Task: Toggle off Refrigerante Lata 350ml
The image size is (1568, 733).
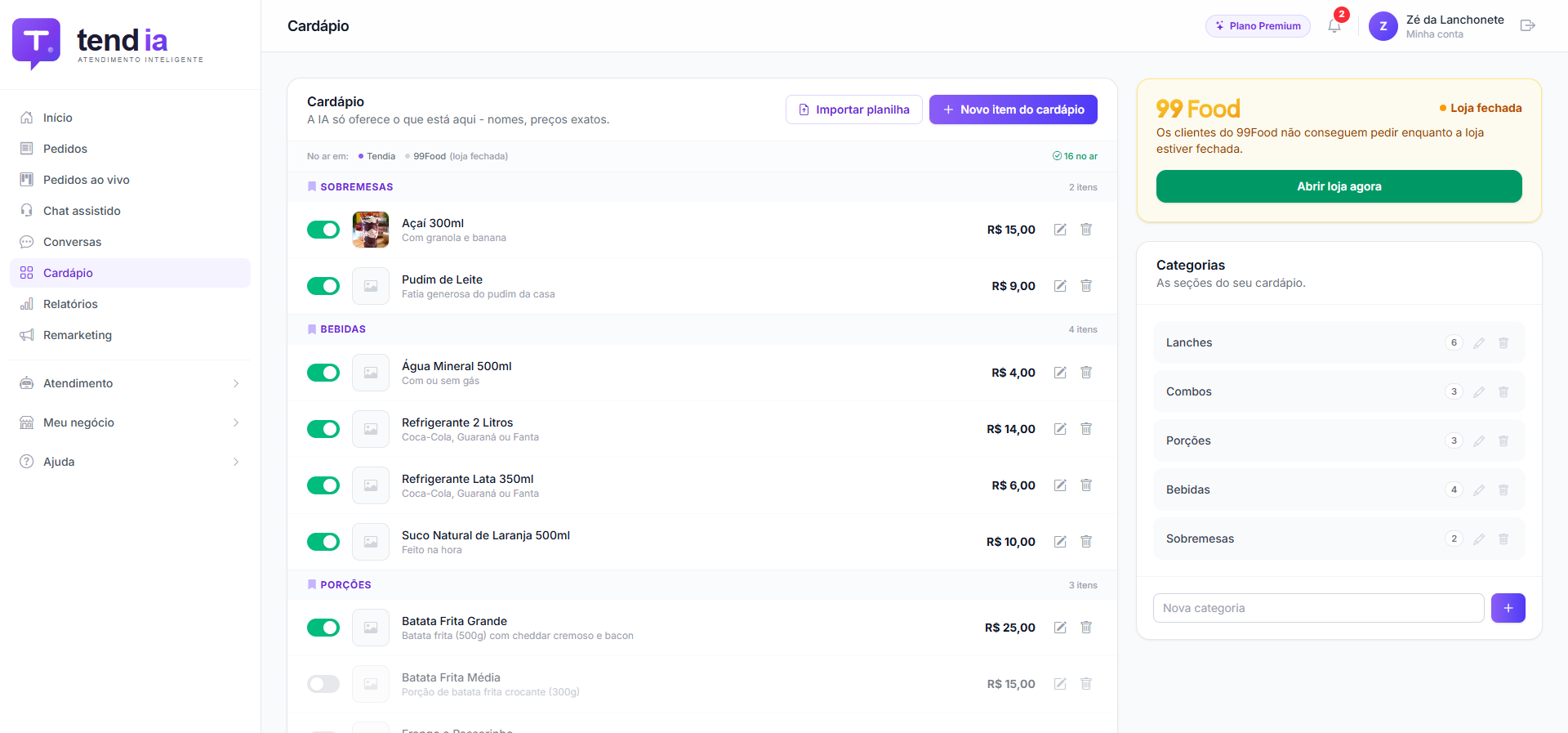Action: pos(323,485)
